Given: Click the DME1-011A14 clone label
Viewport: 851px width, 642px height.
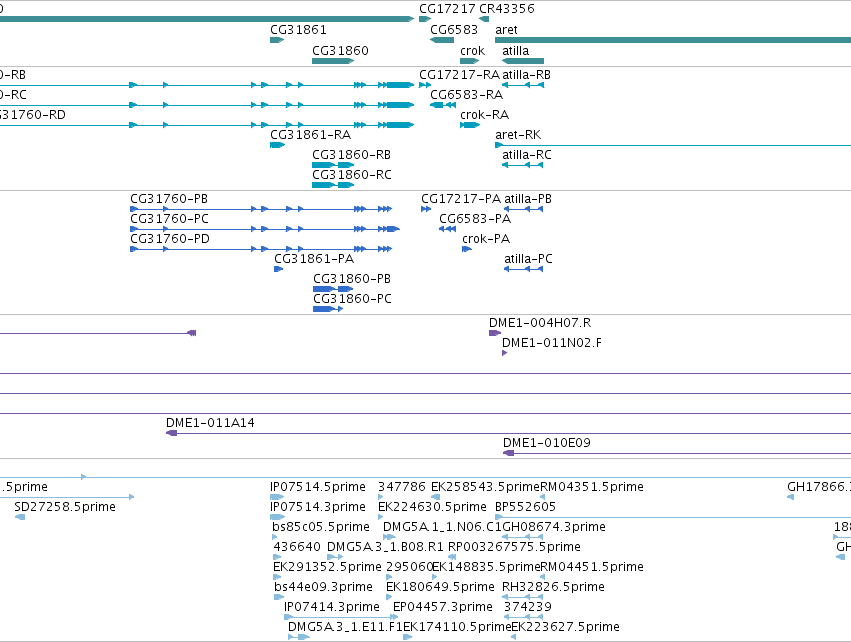Looking at the screenshot, I should coord(210,423).
